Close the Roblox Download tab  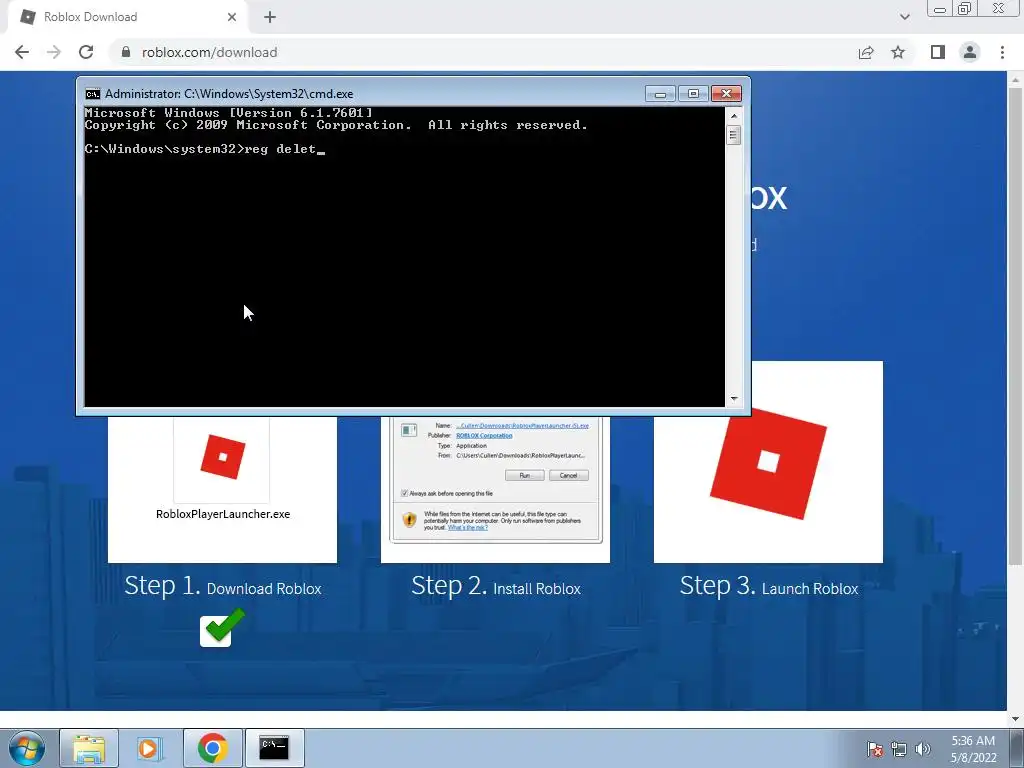[x=232, y=17]
